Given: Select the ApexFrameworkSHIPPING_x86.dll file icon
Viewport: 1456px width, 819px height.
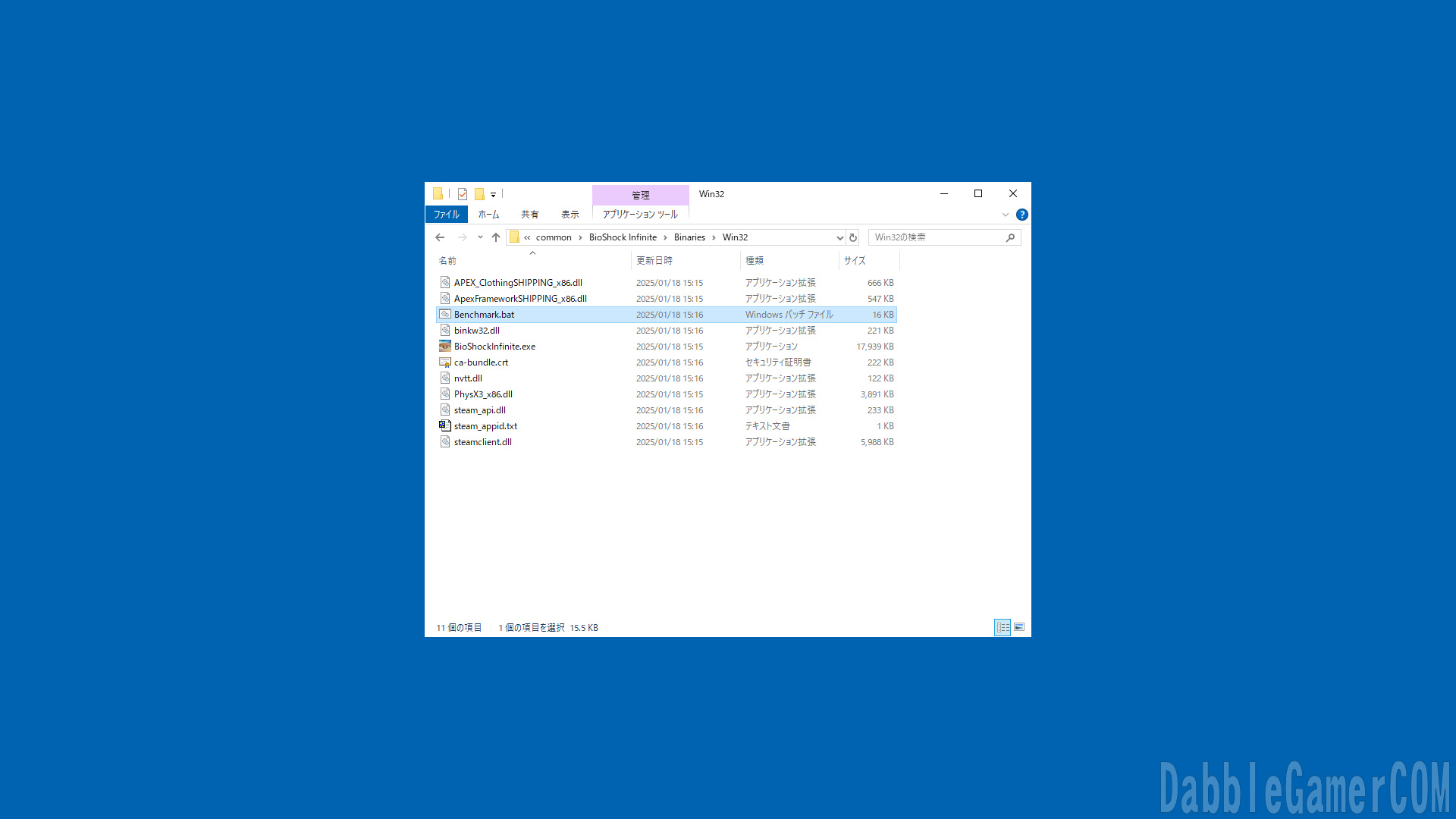Looking at the screenshot, I should click(x=445, y=298).
